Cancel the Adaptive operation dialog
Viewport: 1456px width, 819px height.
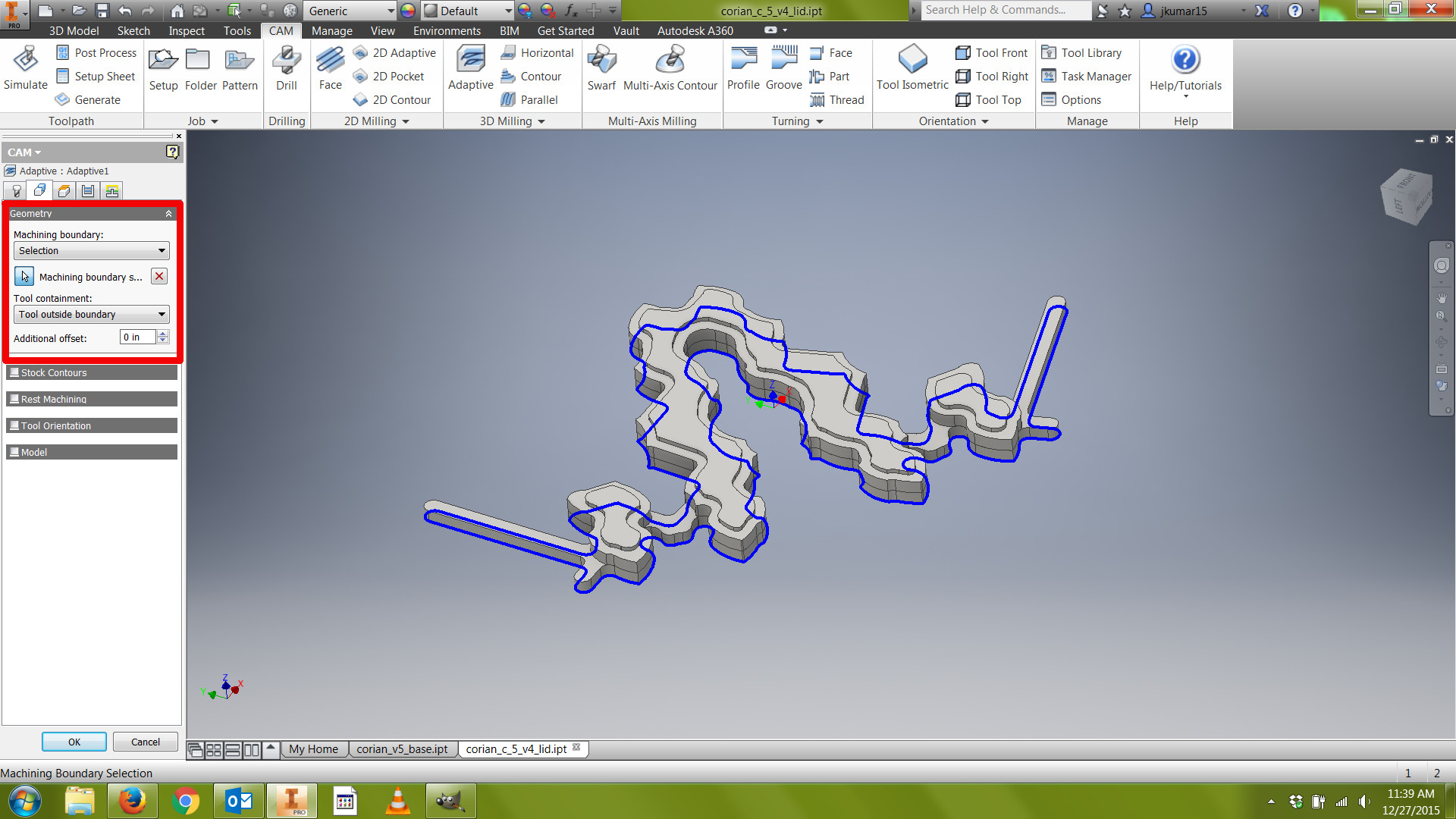coord(145,742)
